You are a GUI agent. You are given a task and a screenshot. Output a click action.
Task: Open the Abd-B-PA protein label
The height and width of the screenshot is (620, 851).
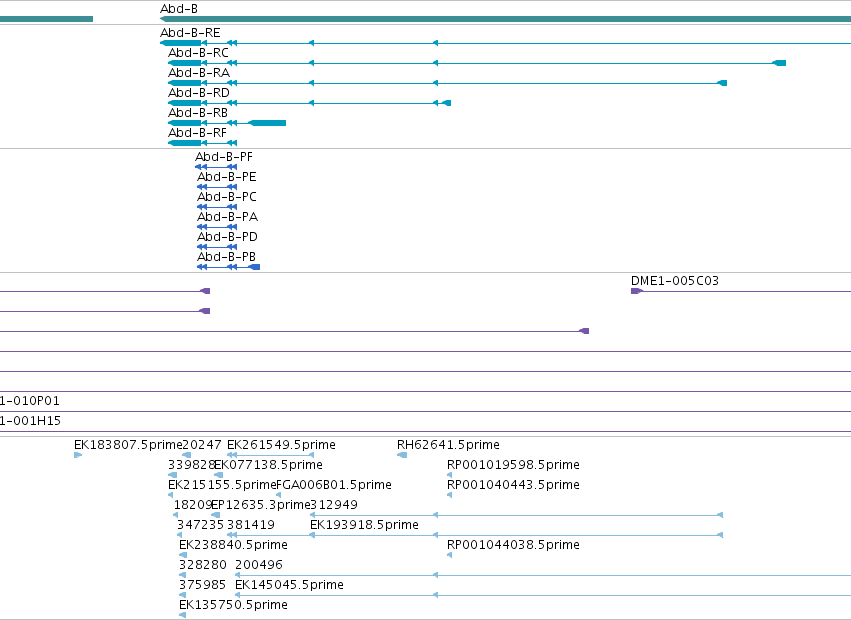click(x=227, y=217)
